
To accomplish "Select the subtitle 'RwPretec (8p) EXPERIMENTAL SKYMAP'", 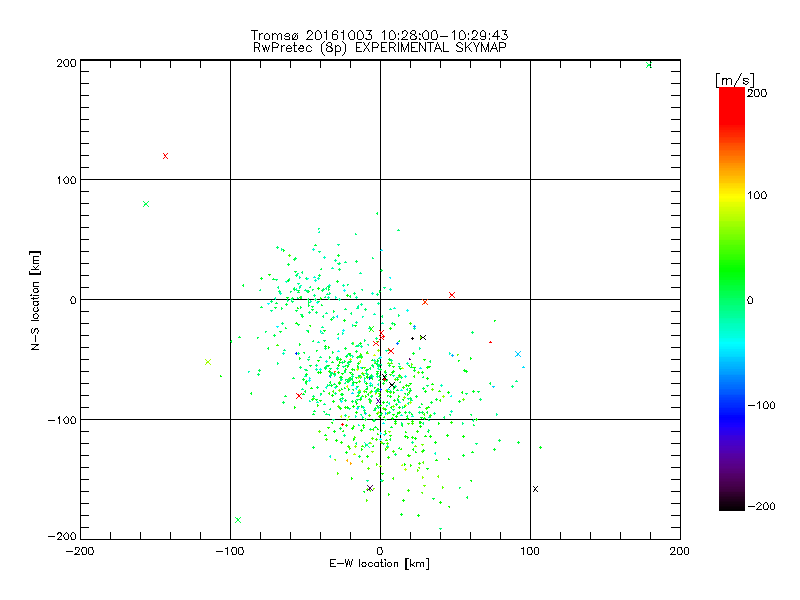I will click(x=380, y=48).
